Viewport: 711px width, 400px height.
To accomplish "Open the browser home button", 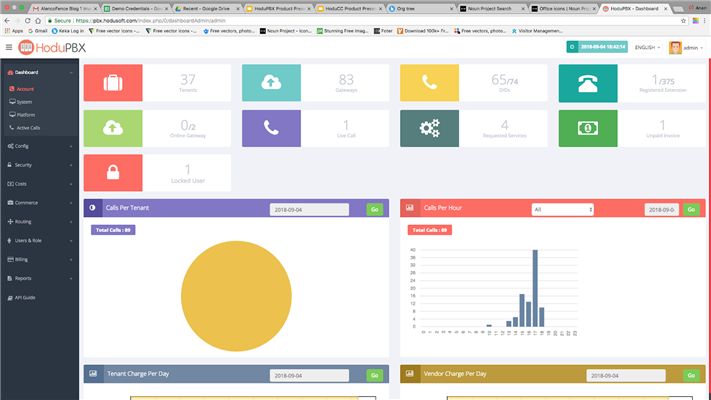I will pyautogui.click(x=38, y=20).
